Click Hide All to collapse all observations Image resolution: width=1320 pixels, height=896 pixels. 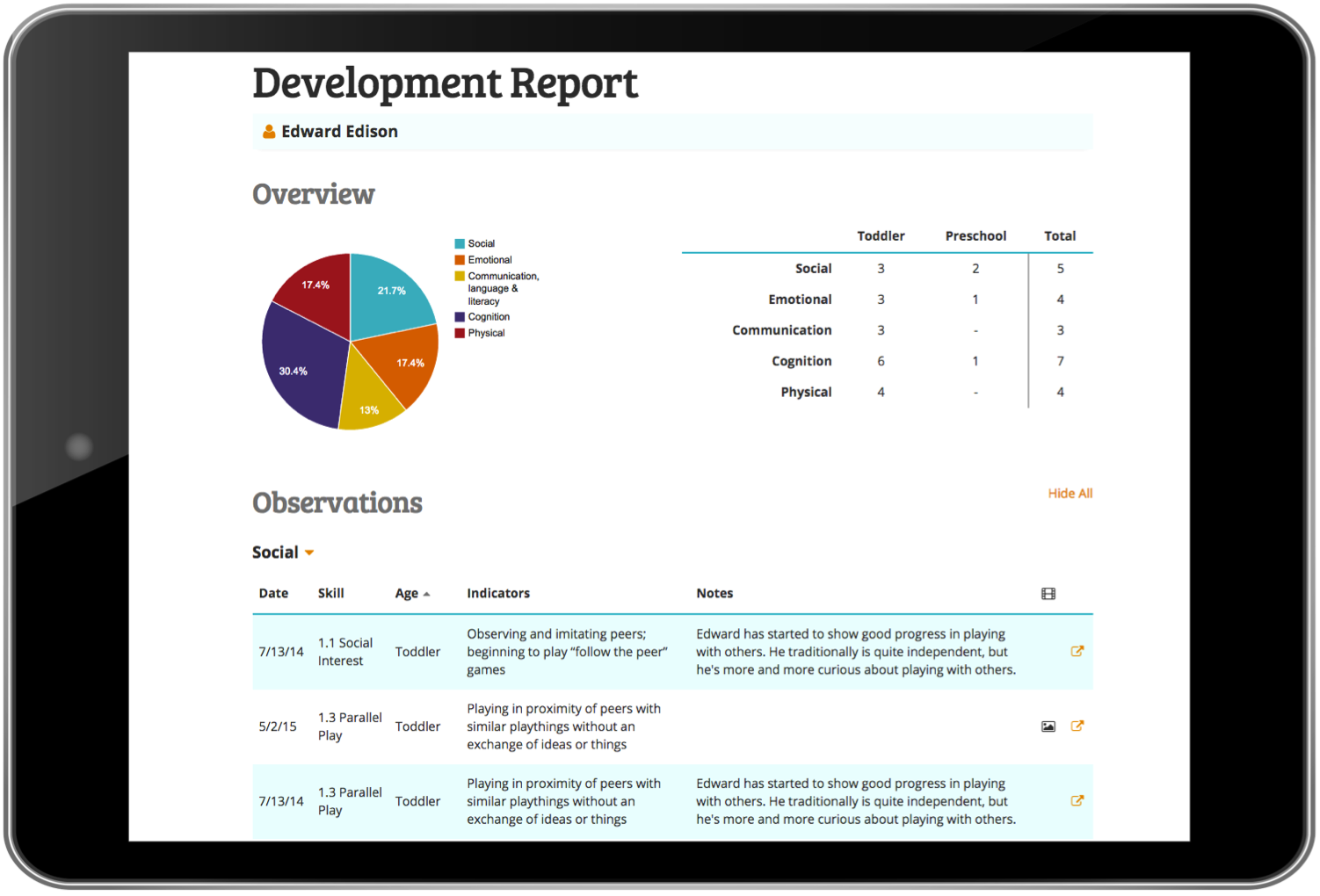(x=1070, y=493)
